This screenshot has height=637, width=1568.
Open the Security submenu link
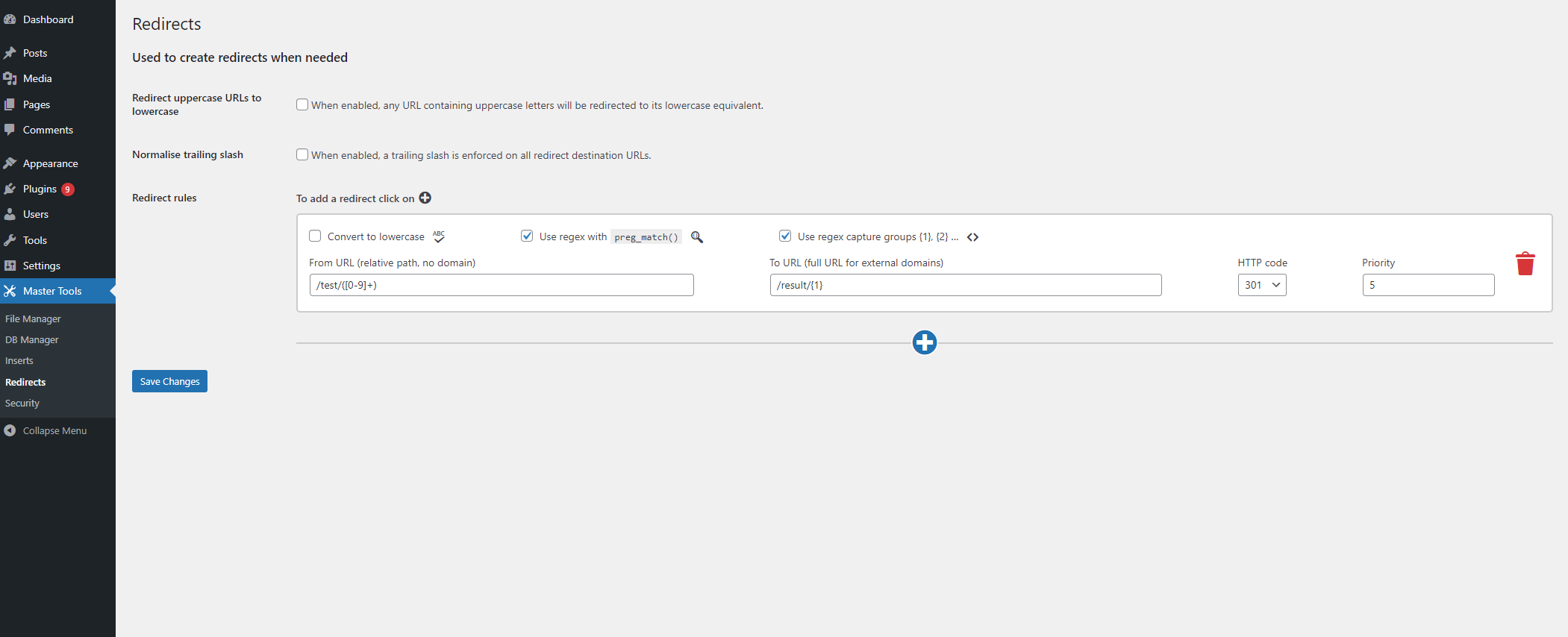[x=22, y=403]
